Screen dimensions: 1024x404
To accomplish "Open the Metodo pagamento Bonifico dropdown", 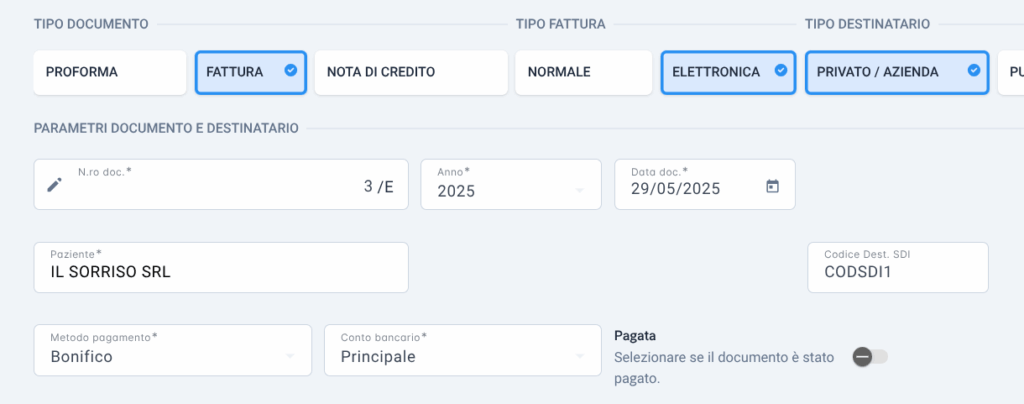I will click(x=172, y=350).
